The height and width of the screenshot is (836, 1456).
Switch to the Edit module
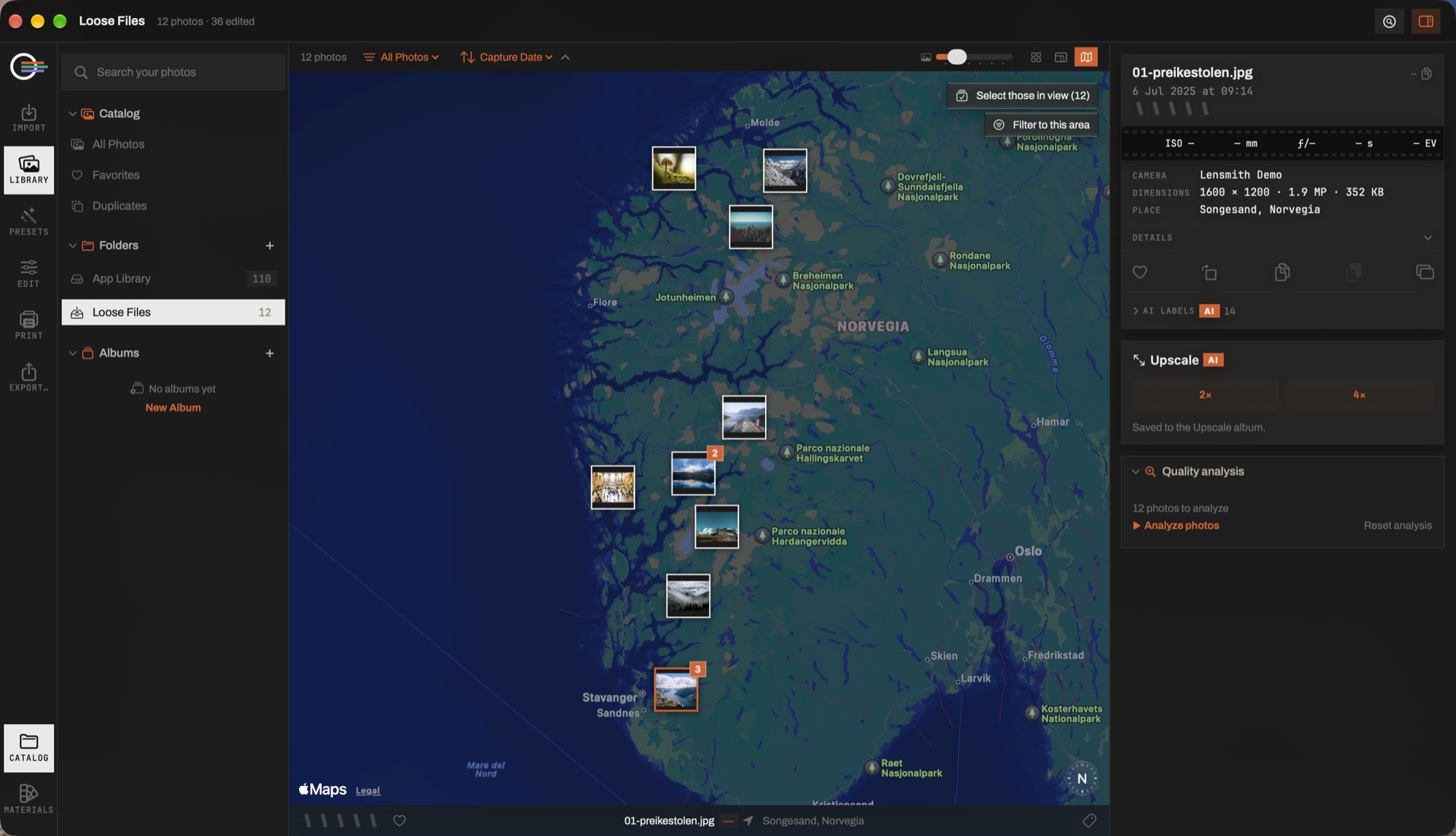click(28, 274)
